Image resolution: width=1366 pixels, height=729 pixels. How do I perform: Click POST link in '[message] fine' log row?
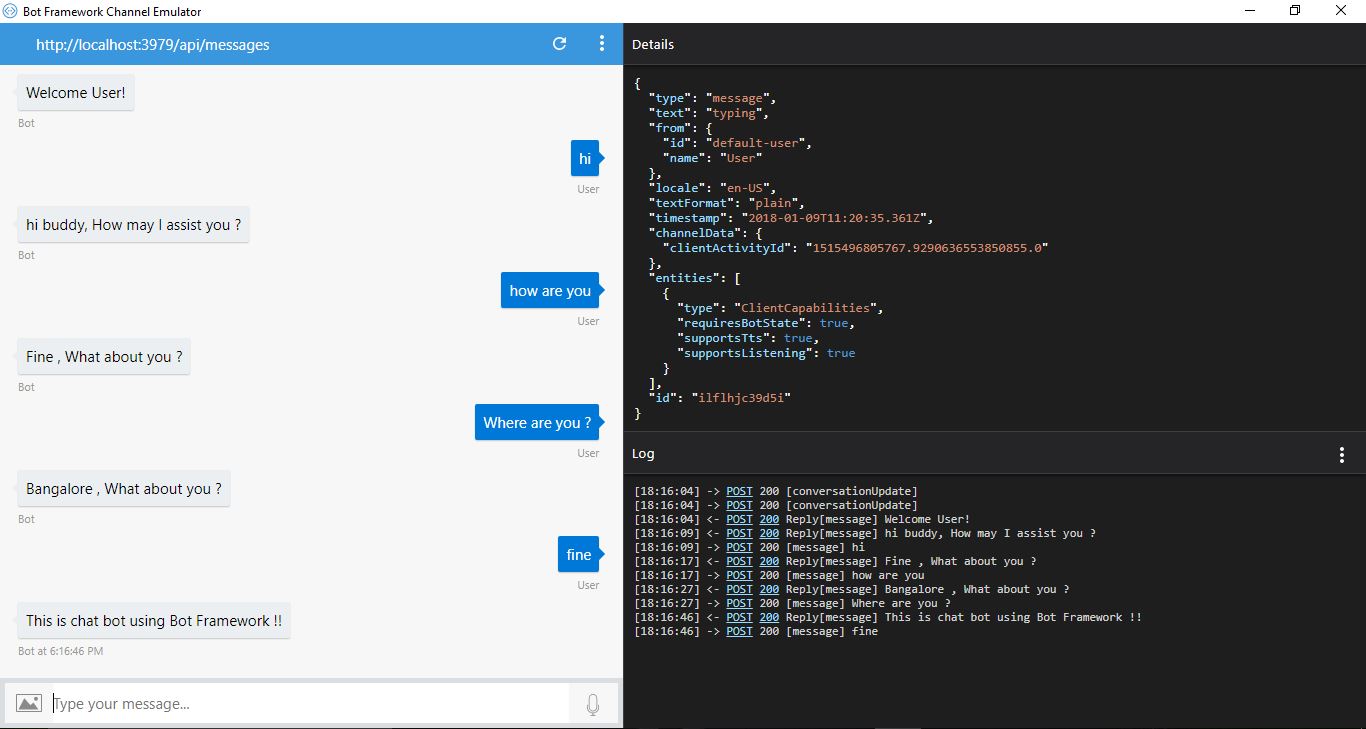pos(739,631)
